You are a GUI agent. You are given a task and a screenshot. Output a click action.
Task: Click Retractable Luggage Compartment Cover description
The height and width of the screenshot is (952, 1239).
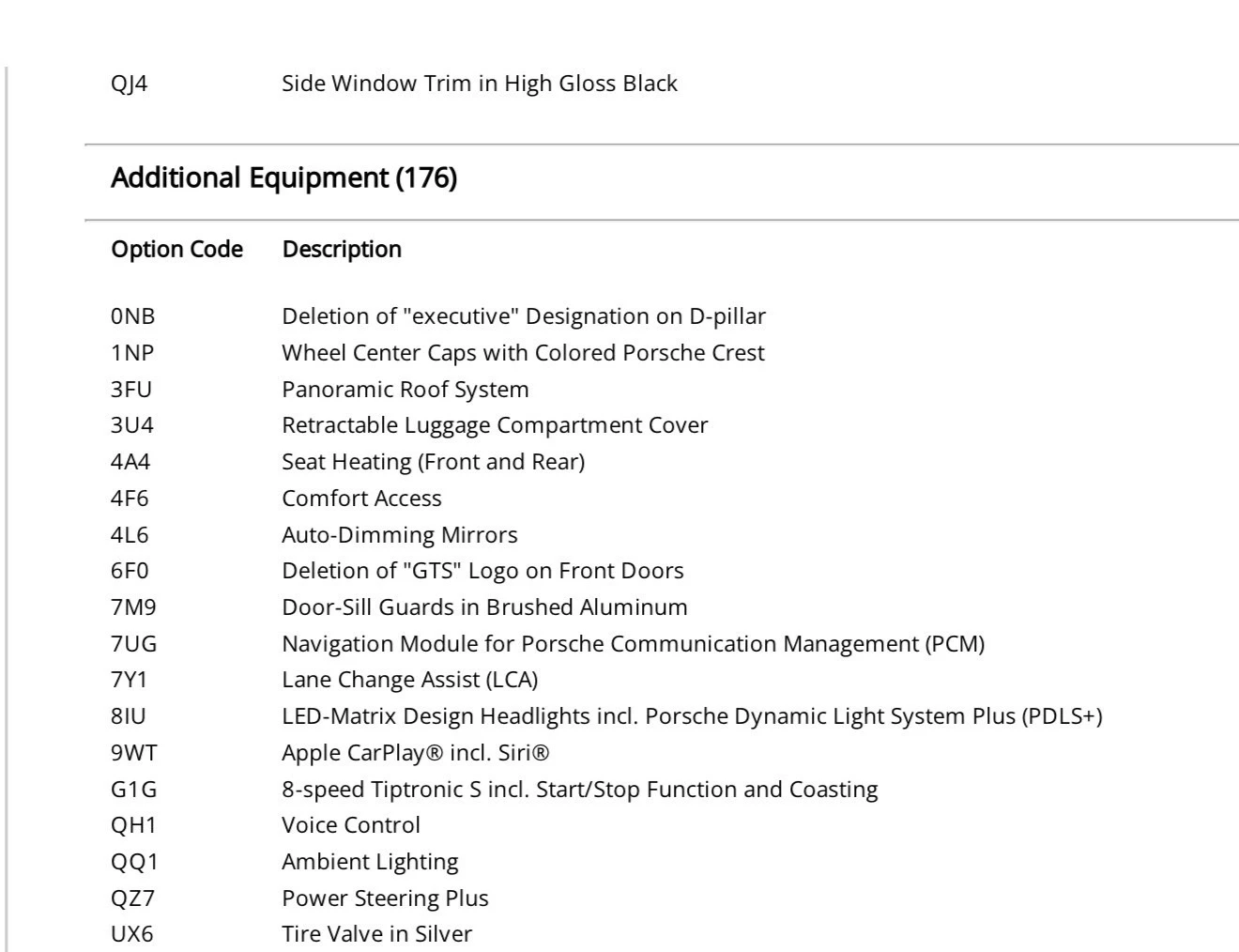click(x=495, y=425)
